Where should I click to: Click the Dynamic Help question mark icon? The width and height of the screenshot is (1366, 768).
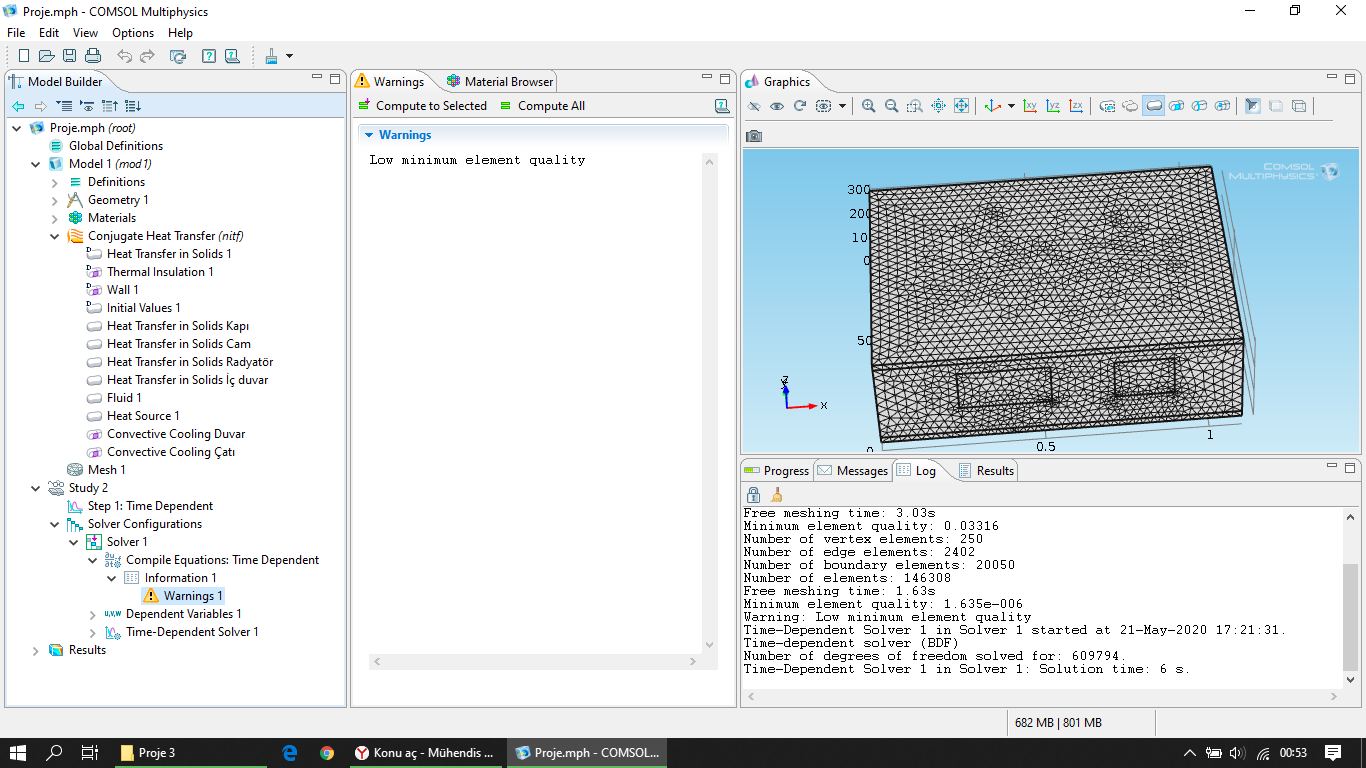pos(209,56)
